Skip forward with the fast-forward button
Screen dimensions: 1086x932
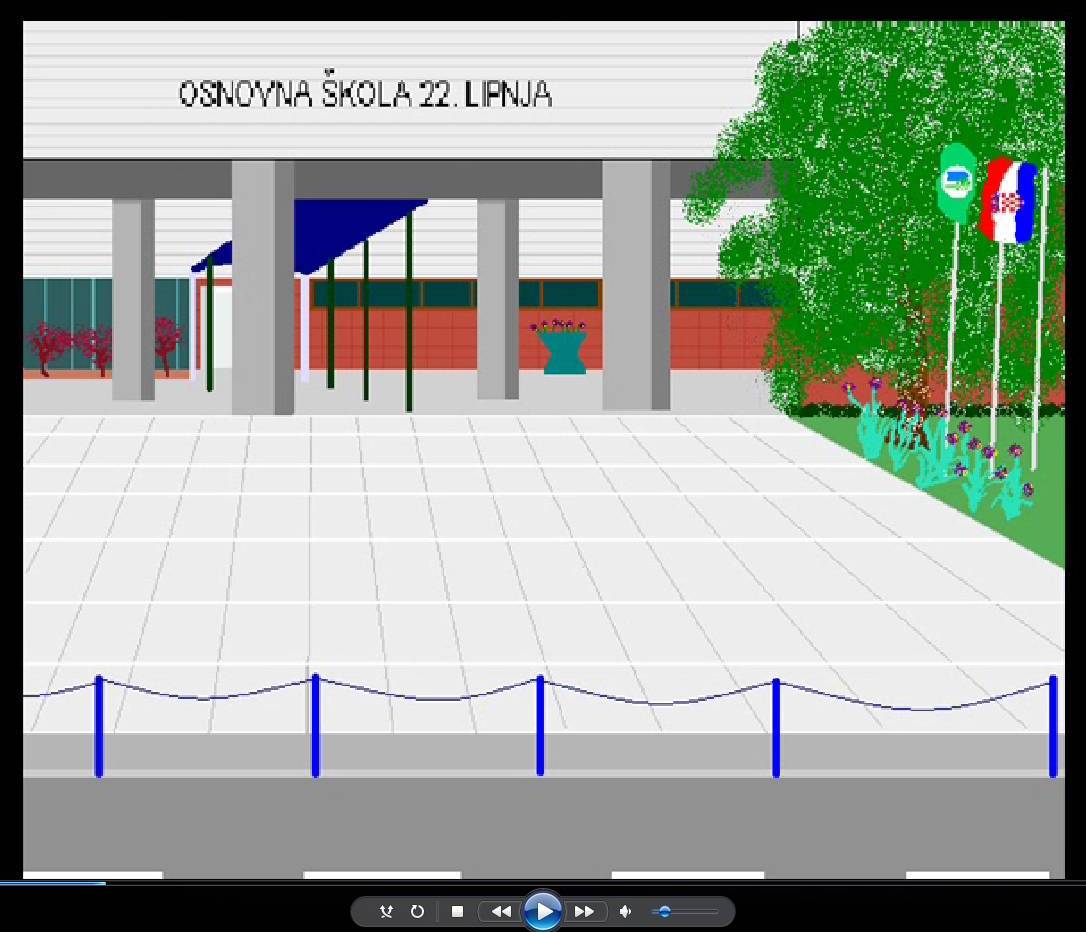click(x=585, y=911)
